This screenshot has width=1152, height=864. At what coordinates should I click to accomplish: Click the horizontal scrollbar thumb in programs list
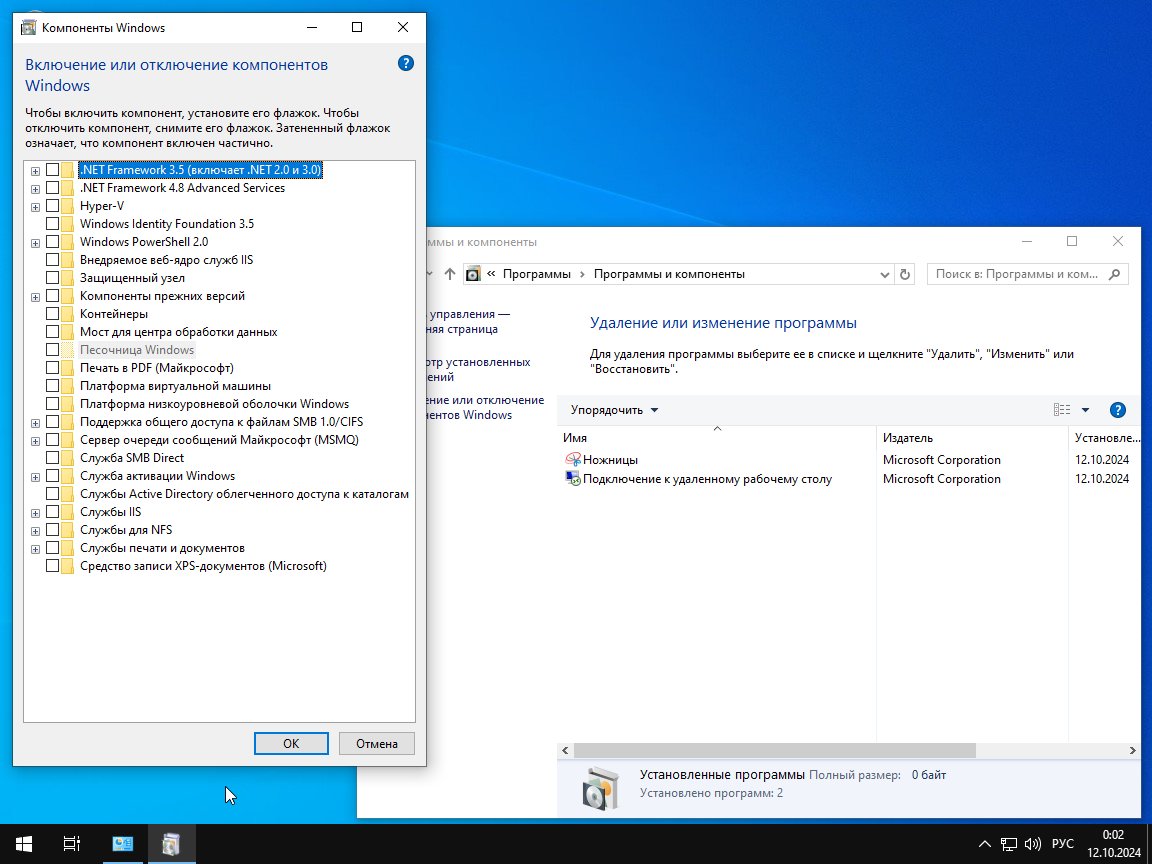(x=774, y=750)
